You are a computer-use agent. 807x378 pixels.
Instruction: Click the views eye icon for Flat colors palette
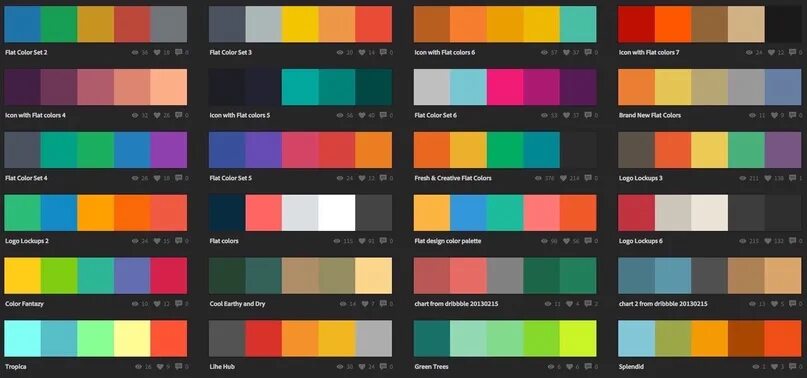point(337,241)
